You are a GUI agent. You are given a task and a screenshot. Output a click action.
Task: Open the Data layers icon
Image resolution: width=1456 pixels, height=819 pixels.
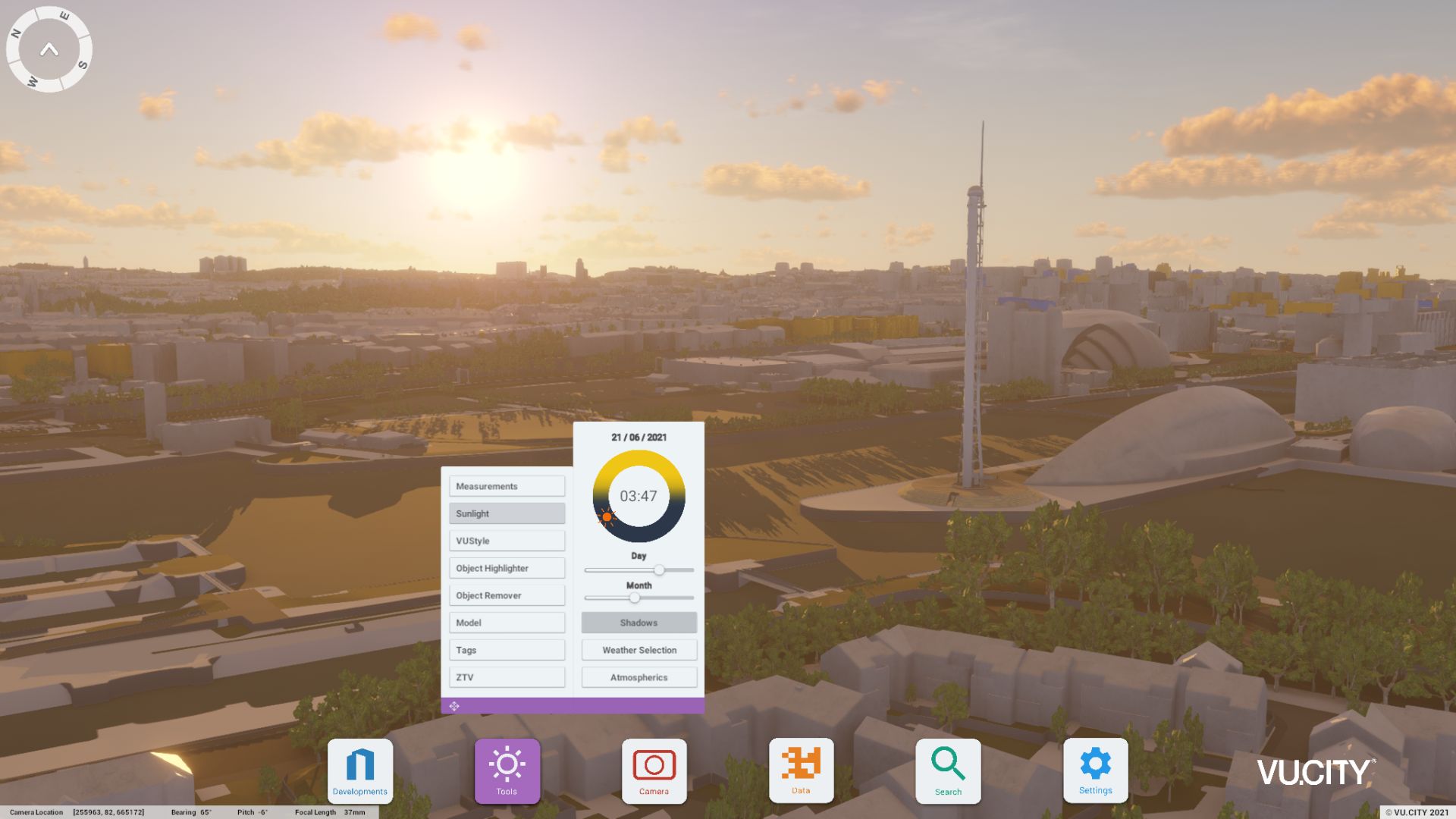tap(801, 769)
